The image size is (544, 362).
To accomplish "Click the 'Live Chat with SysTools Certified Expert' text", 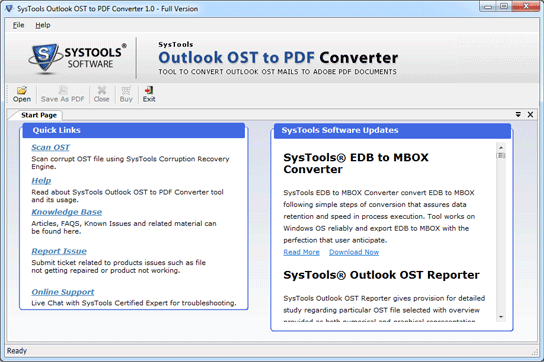I will pos(134,303).
